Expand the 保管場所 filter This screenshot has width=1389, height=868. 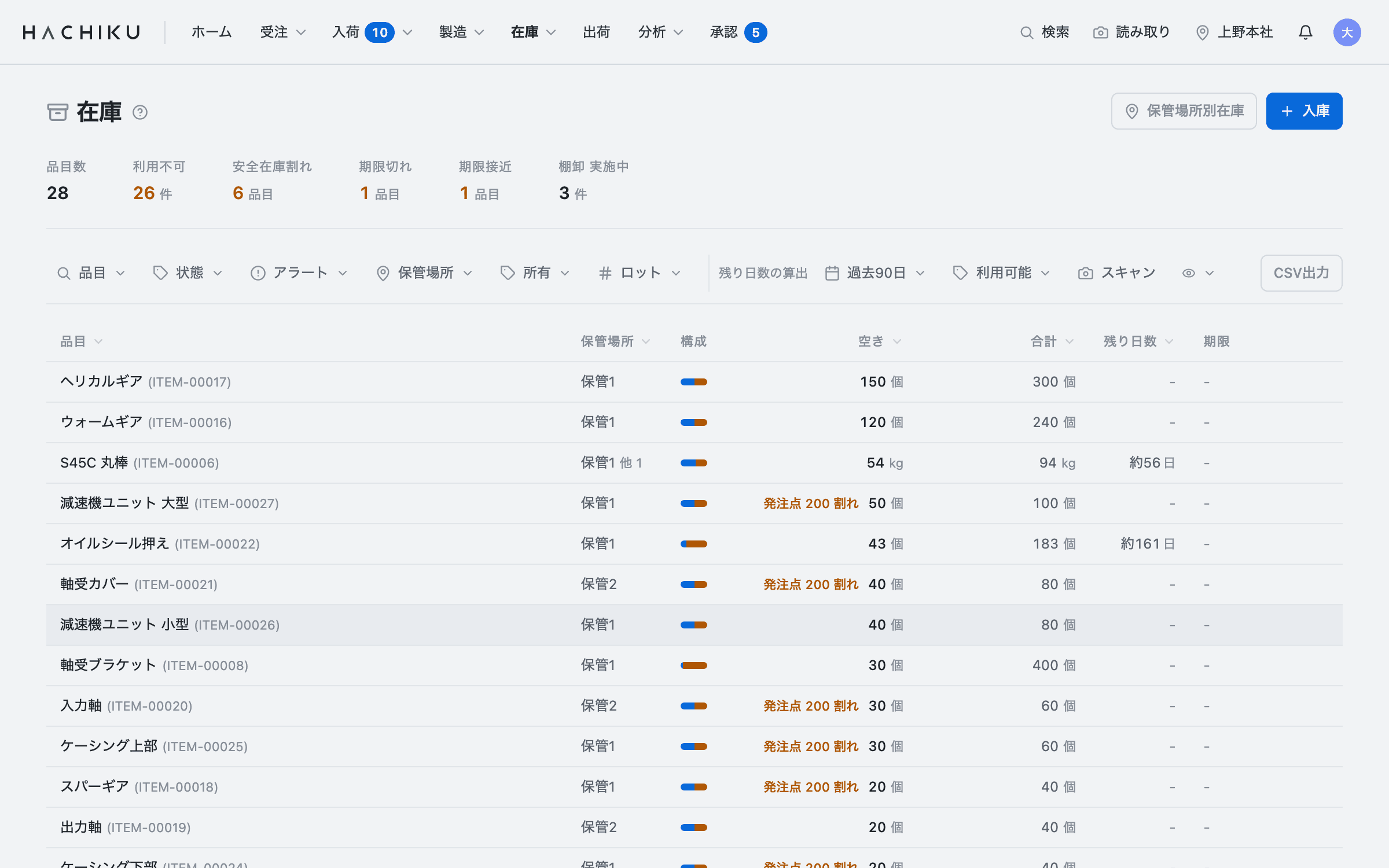coord(424,273)
